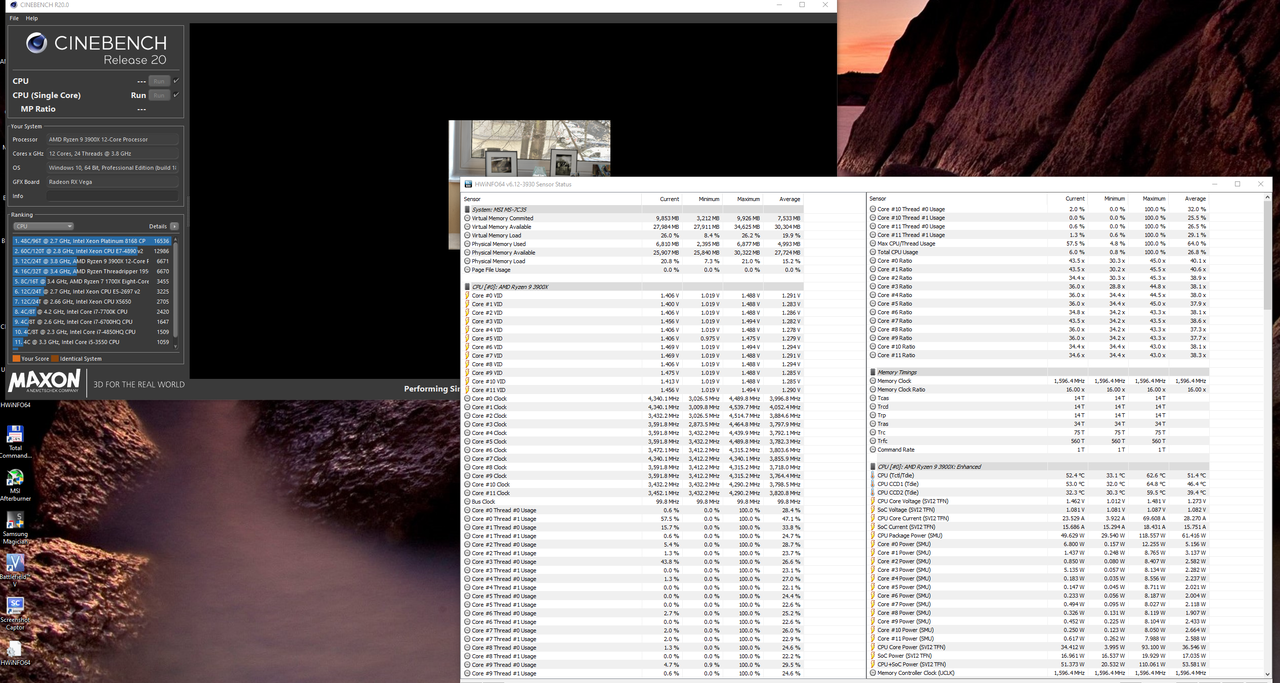Viewport: 1280px width, 683px height.
Task: Open HWiNFO64 file icon at desktop bottom
Action: pos(15,648)
